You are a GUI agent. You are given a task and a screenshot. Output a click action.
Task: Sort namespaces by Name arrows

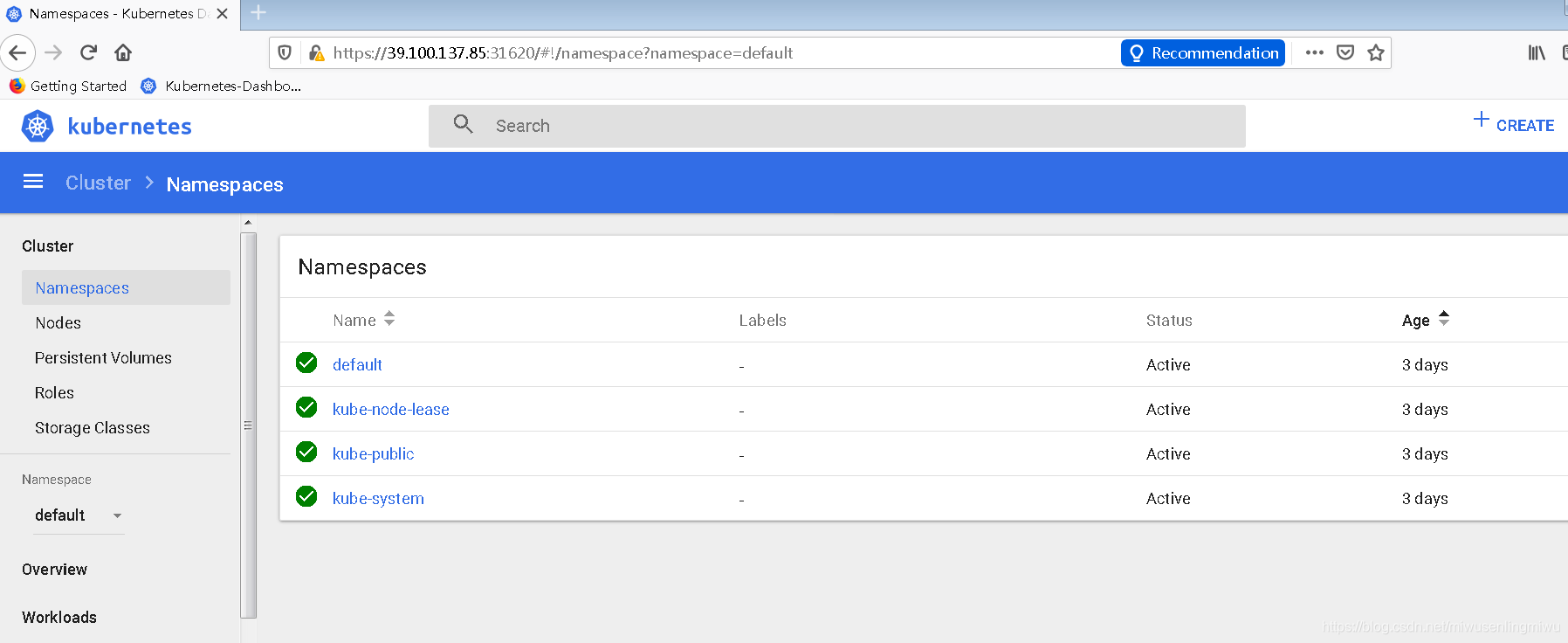[x=389, y=319]
